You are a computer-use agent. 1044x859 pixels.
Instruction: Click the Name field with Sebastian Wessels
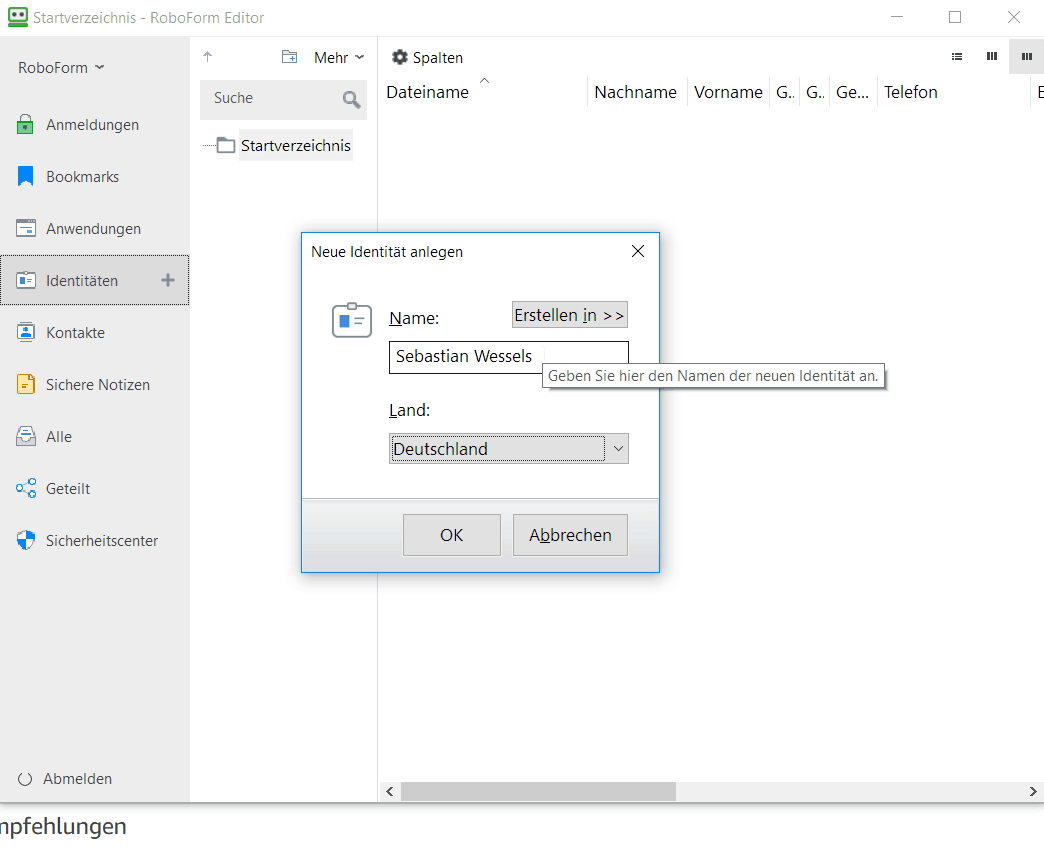509,357
